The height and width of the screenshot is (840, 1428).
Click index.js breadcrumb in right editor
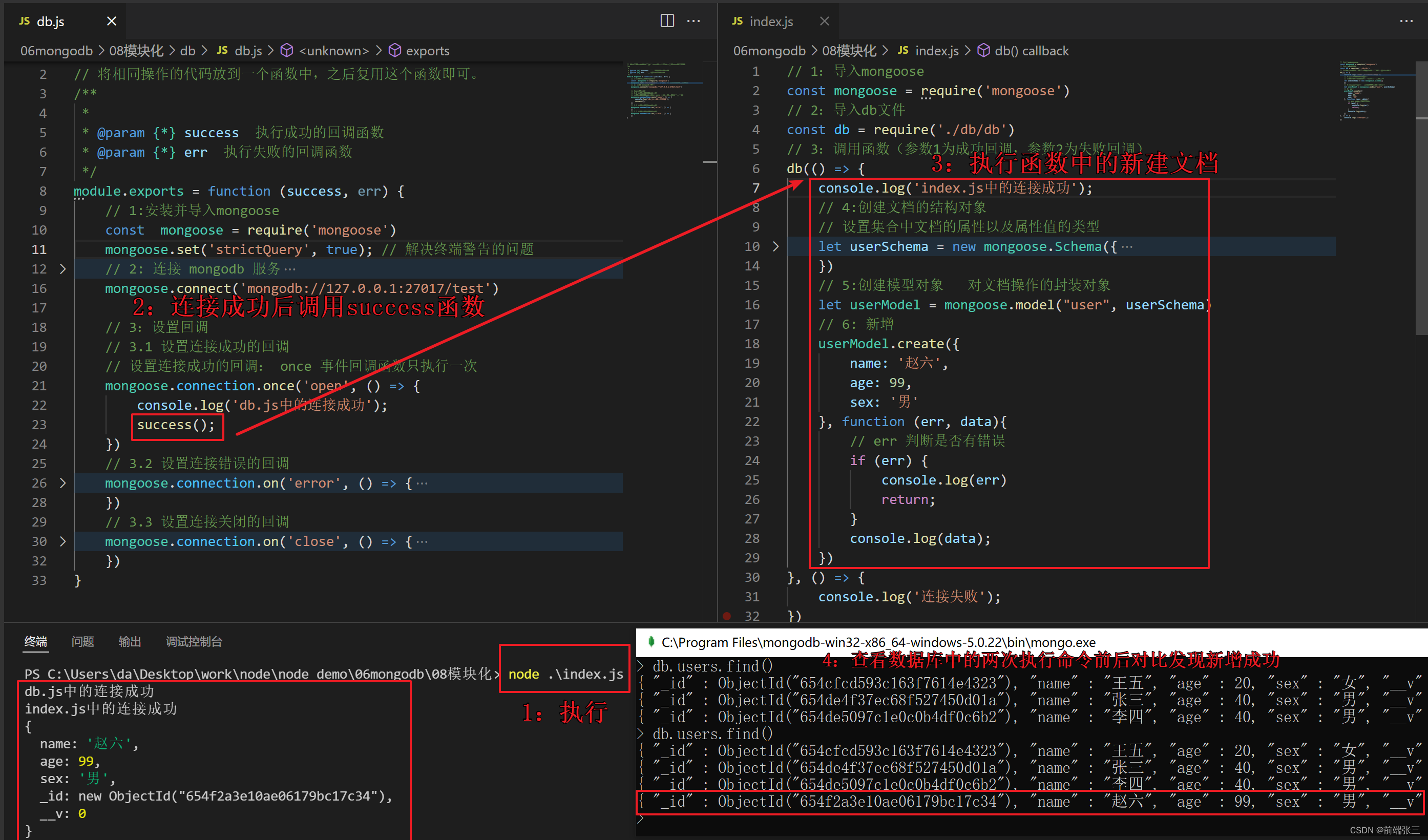pos(936,50)
